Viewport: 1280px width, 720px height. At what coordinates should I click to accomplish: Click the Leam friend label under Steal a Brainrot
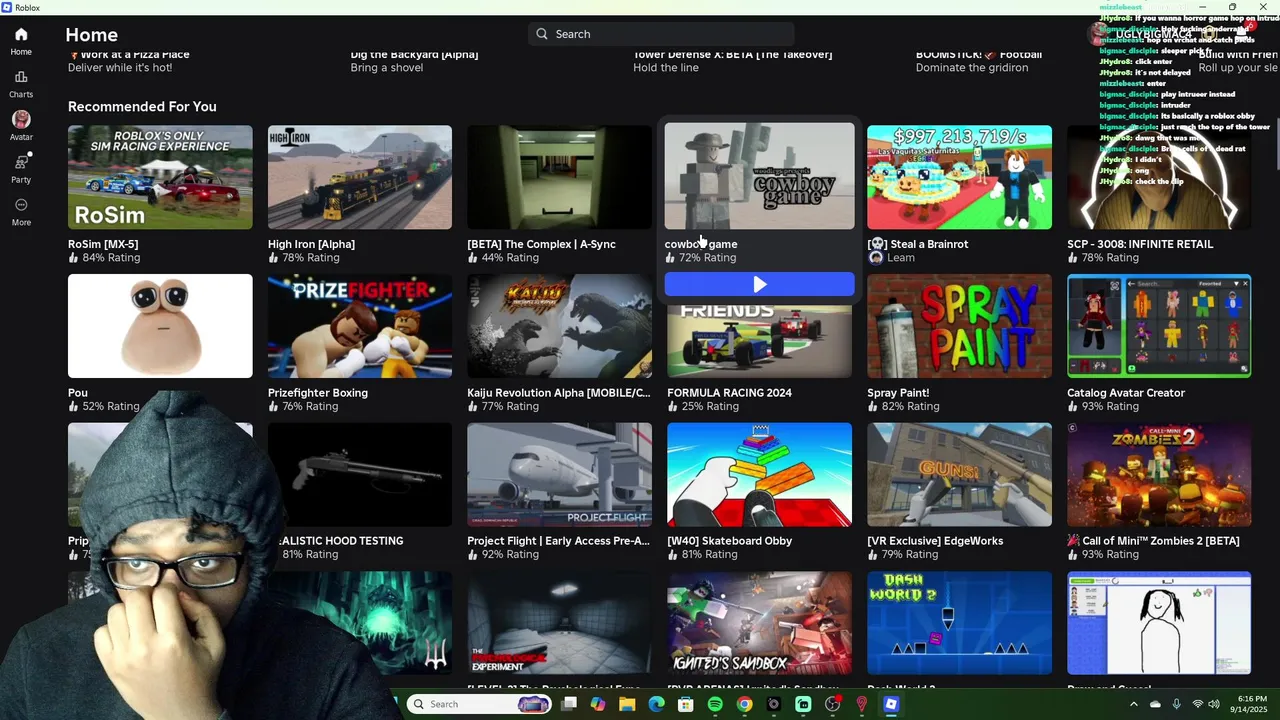tap(891, 258)
